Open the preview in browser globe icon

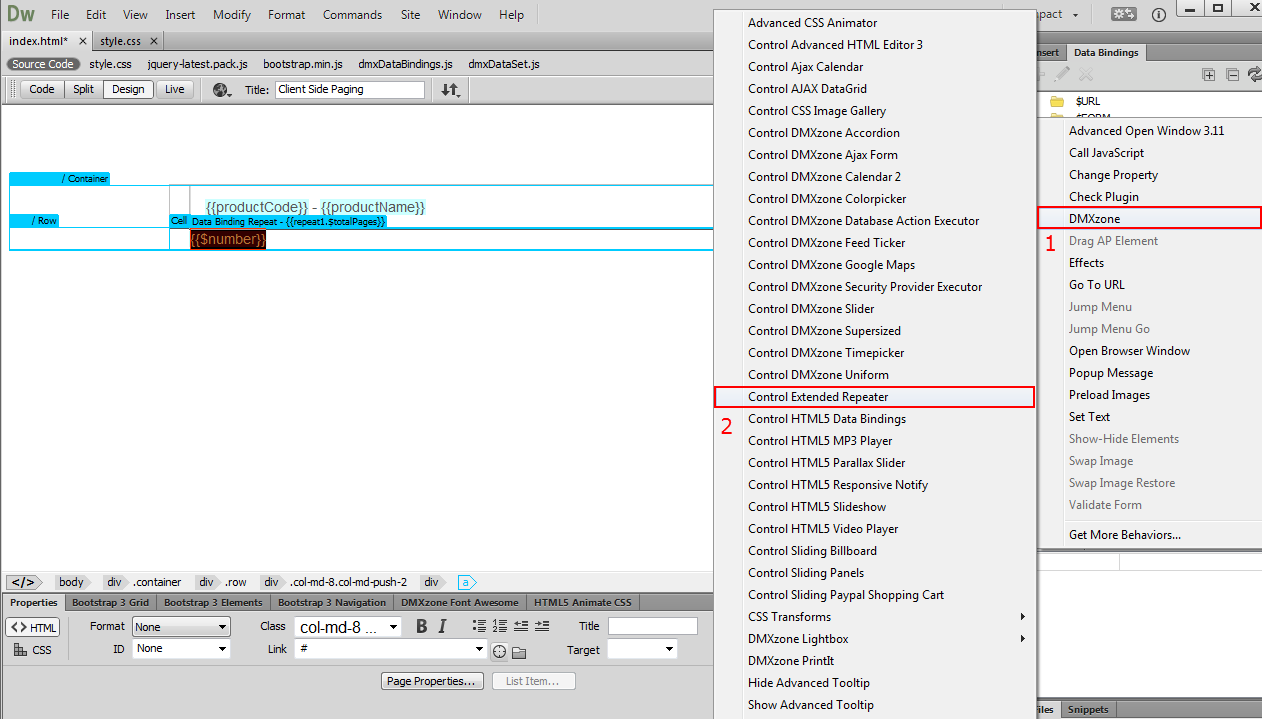pyautogui.click(x=221, y=90)
